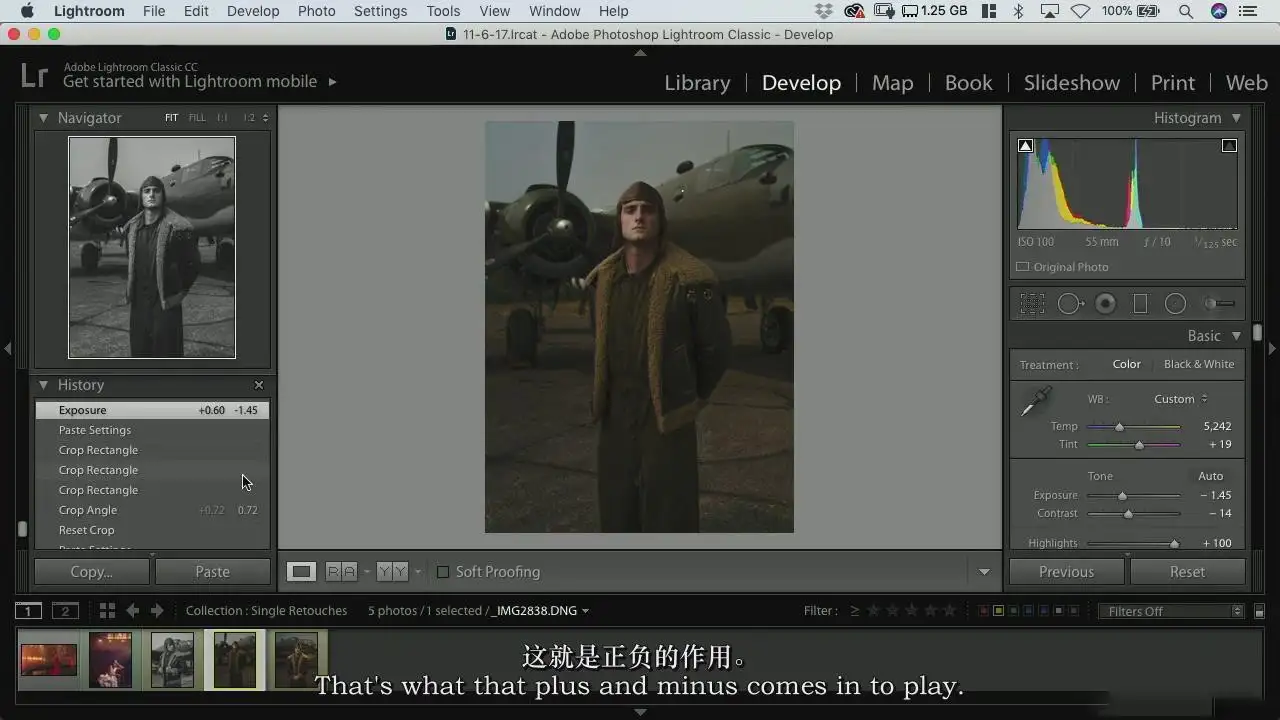Click the Previous button
1280x720 pixels.
pyautogui.click(x=1066, y=572)
